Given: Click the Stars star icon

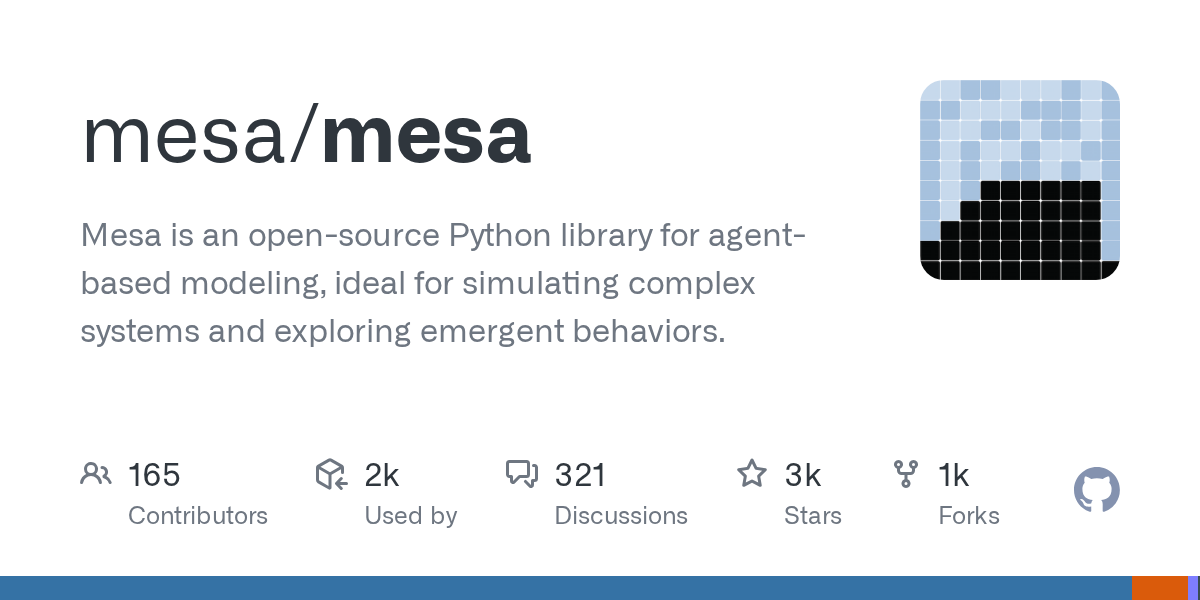Looking at the screenshot, I should tap(751, 474).
